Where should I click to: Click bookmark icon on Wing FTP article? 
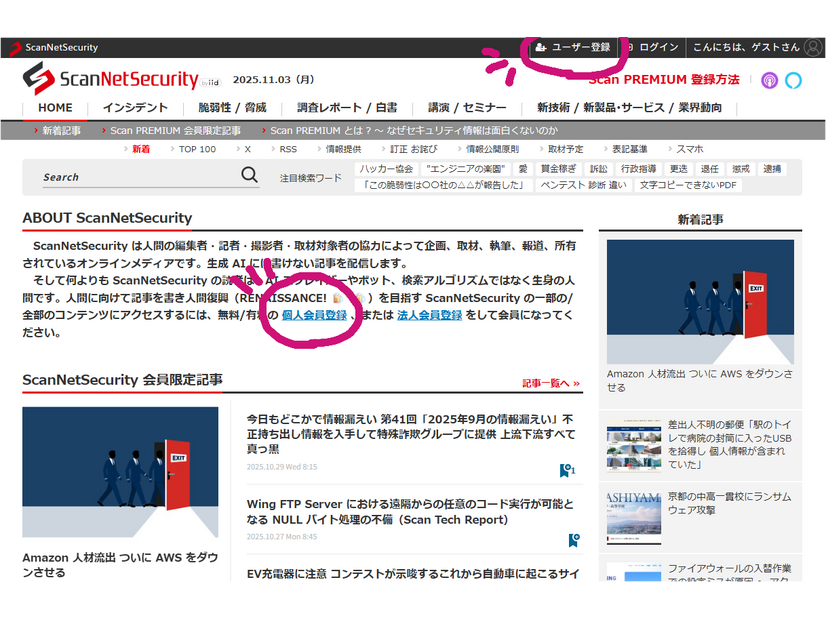click(x=573, y=540)
